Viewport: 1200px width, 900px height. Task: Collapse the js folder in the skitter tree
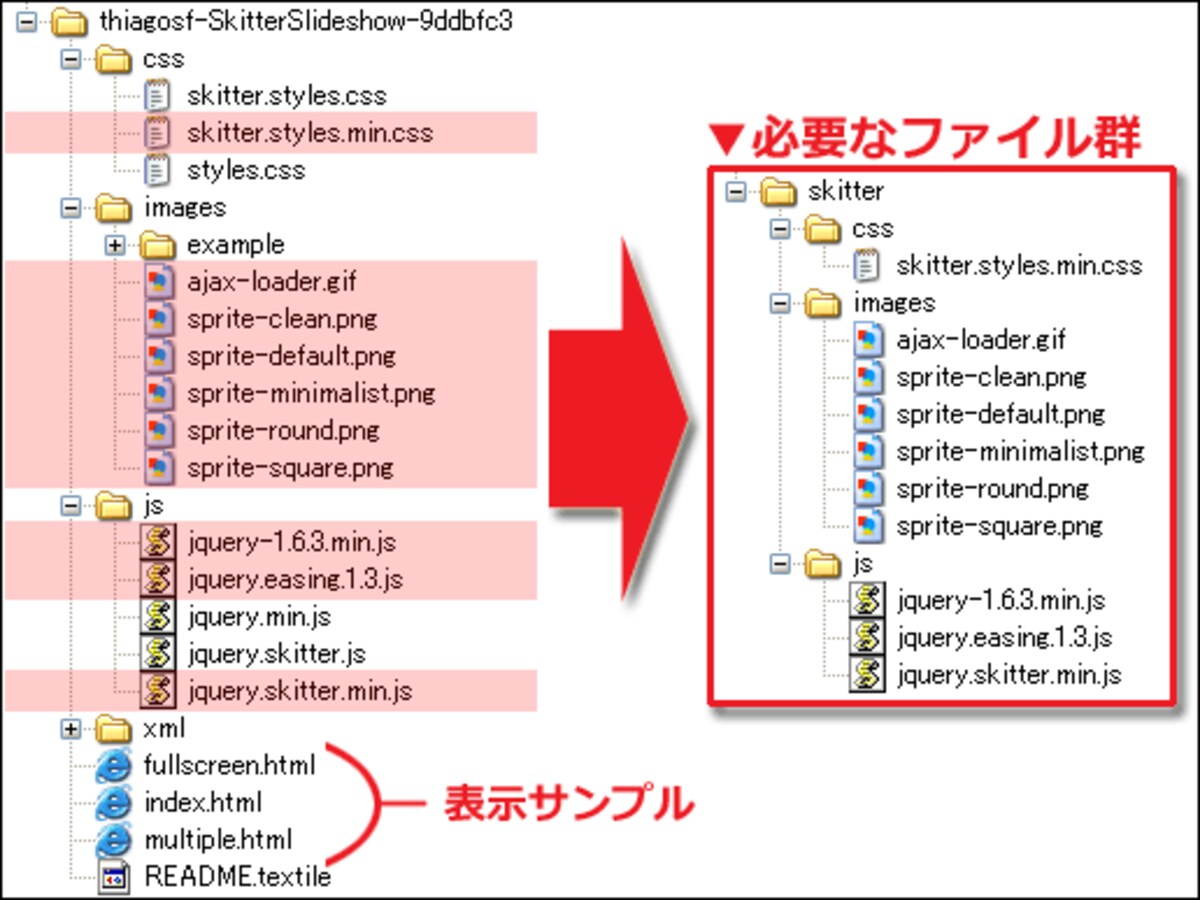780,564
